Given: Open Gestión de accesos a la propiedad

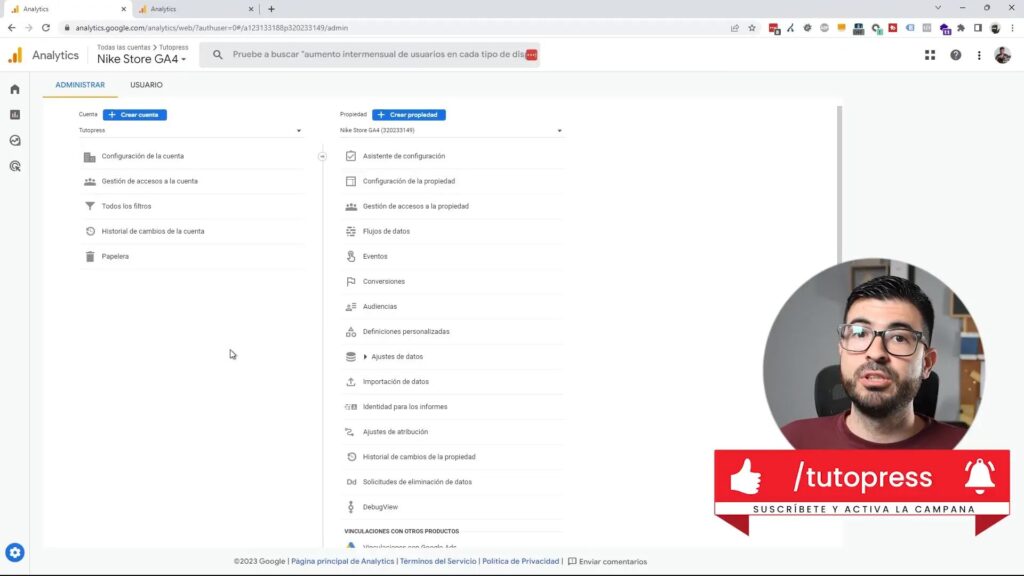Looking at the screenshot, I should pos(415,206).
